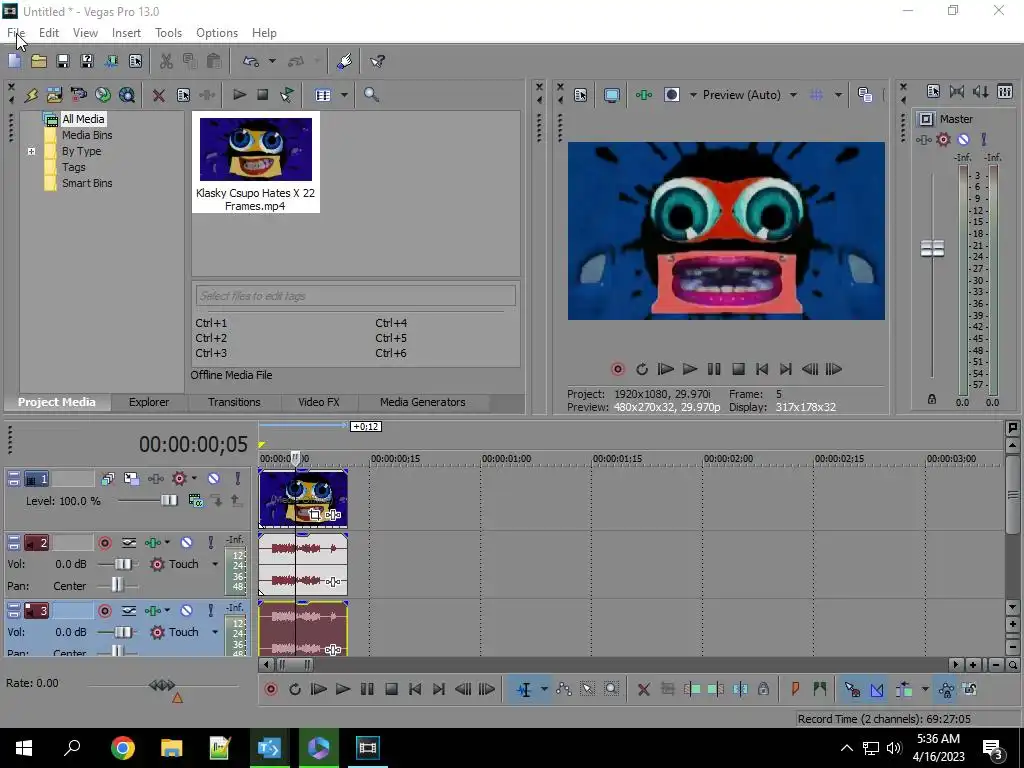Viewport: 1024px width, 768px height.
Task: Open File Explorer from the taskbar
Action: pos(171,748)
